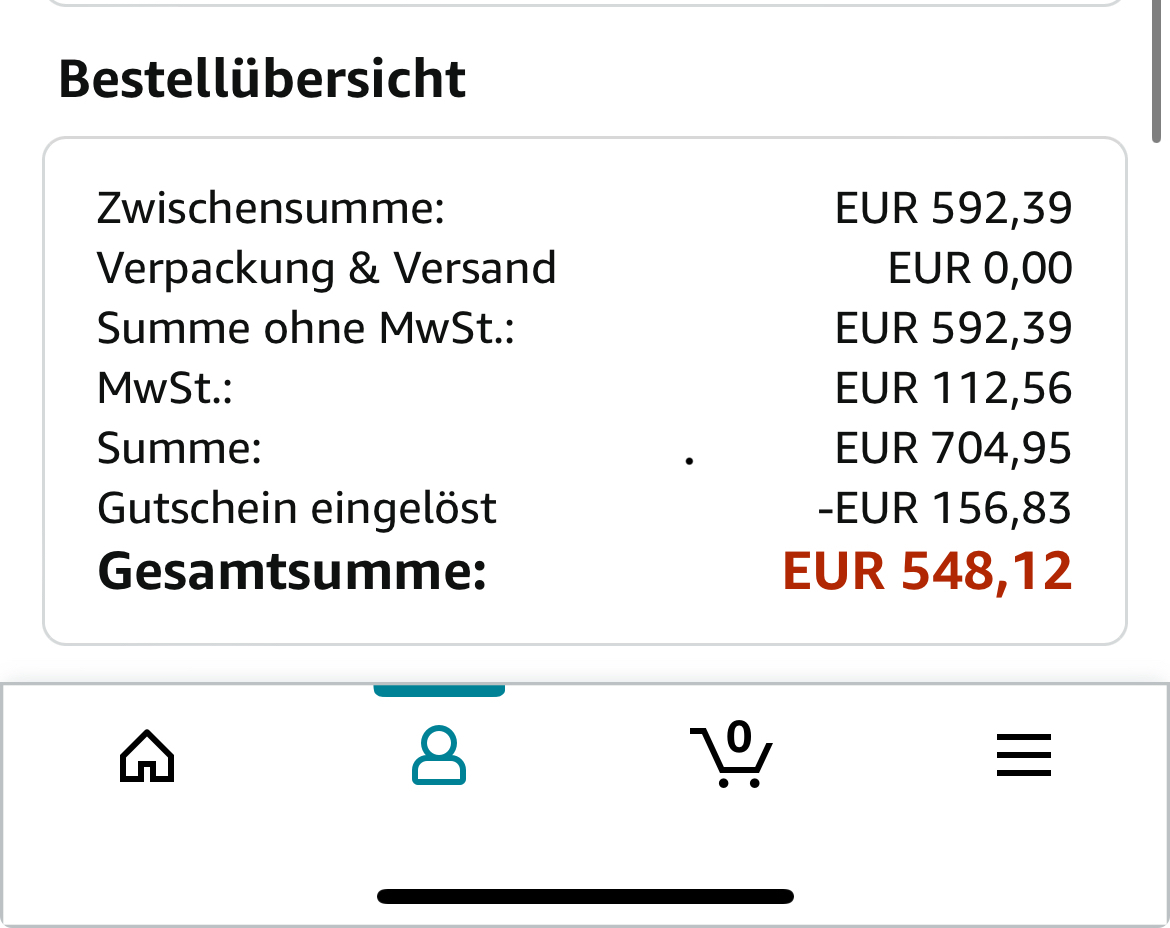This screenshot has height=928, width=1170.
Task: Open the account profile tab icon
Action: tap(439, 756)
